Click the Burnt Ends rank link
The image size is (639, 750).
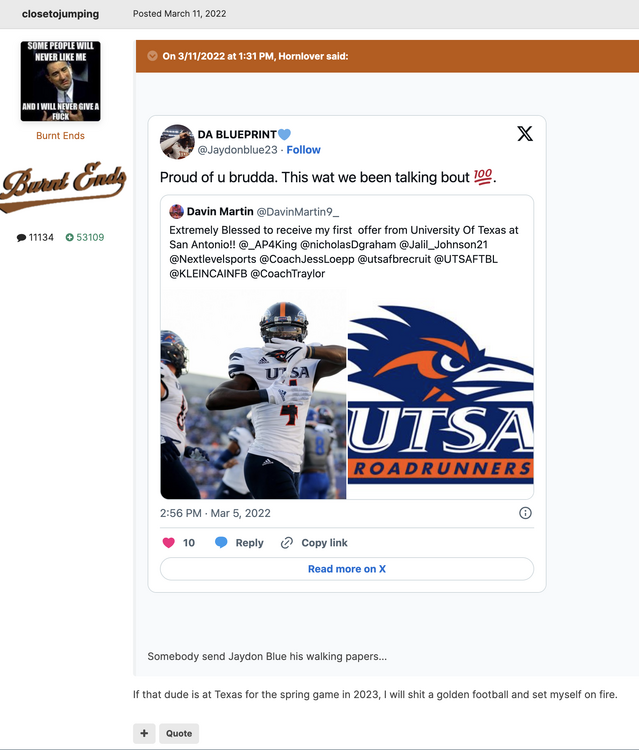pyautogui.click(x=60, y=136)
